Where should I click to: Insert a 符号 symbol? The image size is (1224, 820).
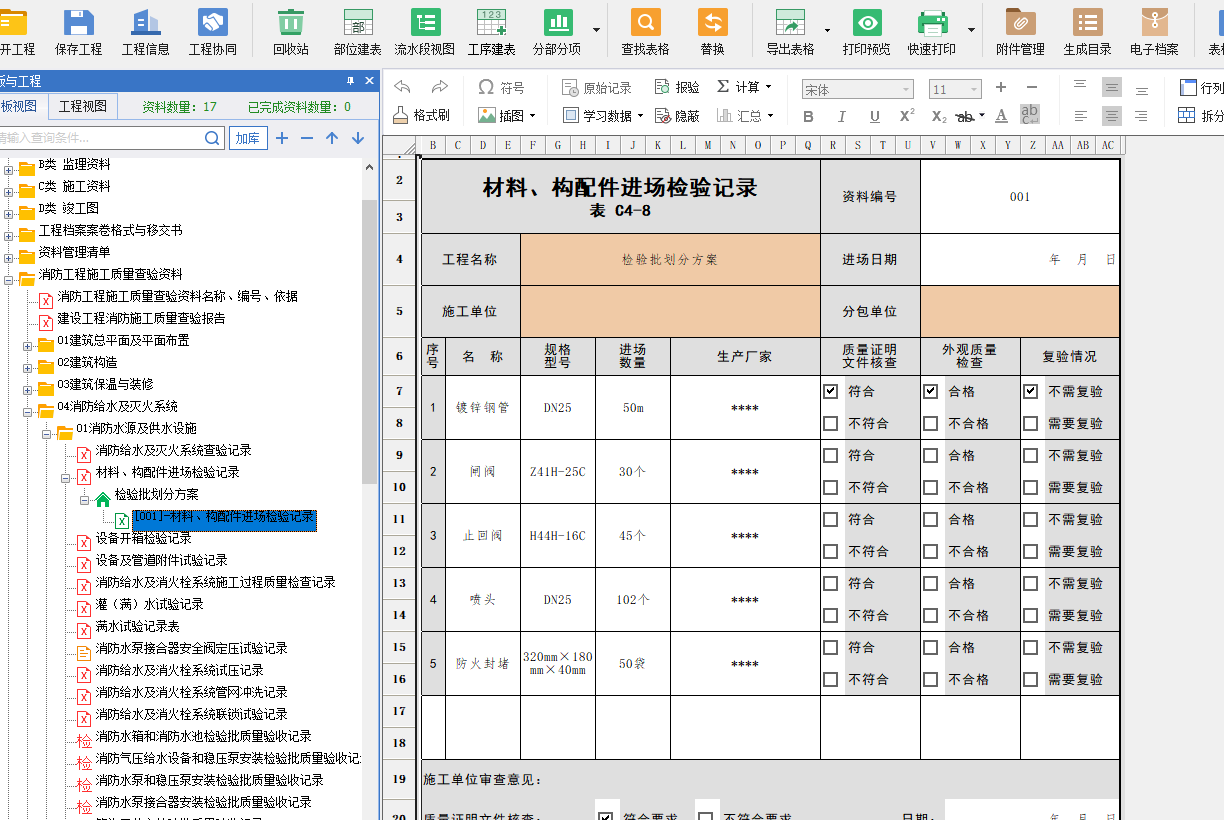tap(501, 87)
